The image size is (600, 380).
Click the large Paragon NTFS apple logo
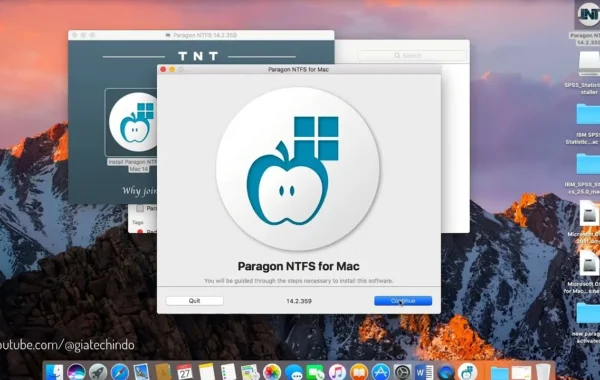point(298,169)
